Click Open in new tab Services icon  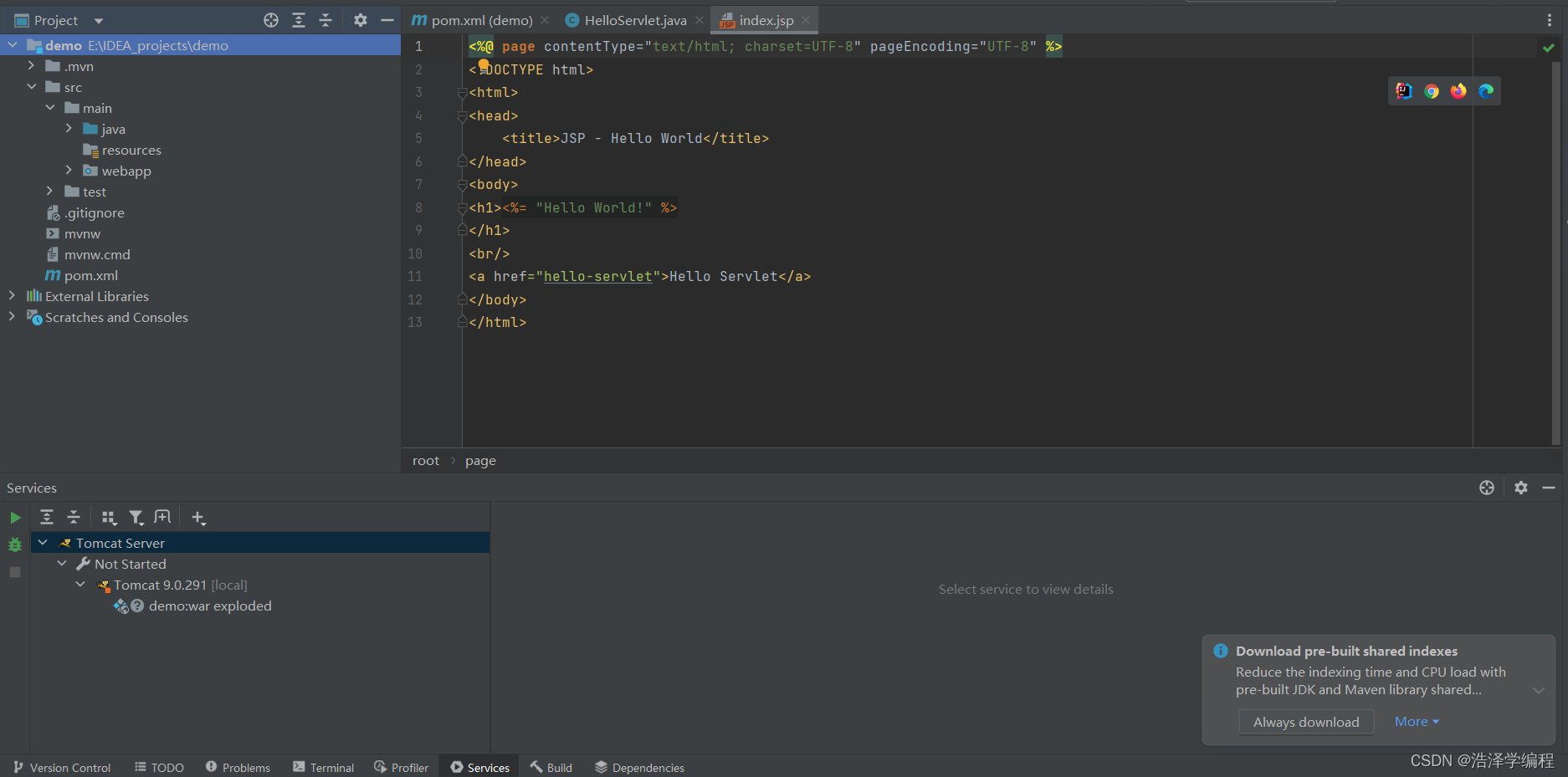(163, 518)
